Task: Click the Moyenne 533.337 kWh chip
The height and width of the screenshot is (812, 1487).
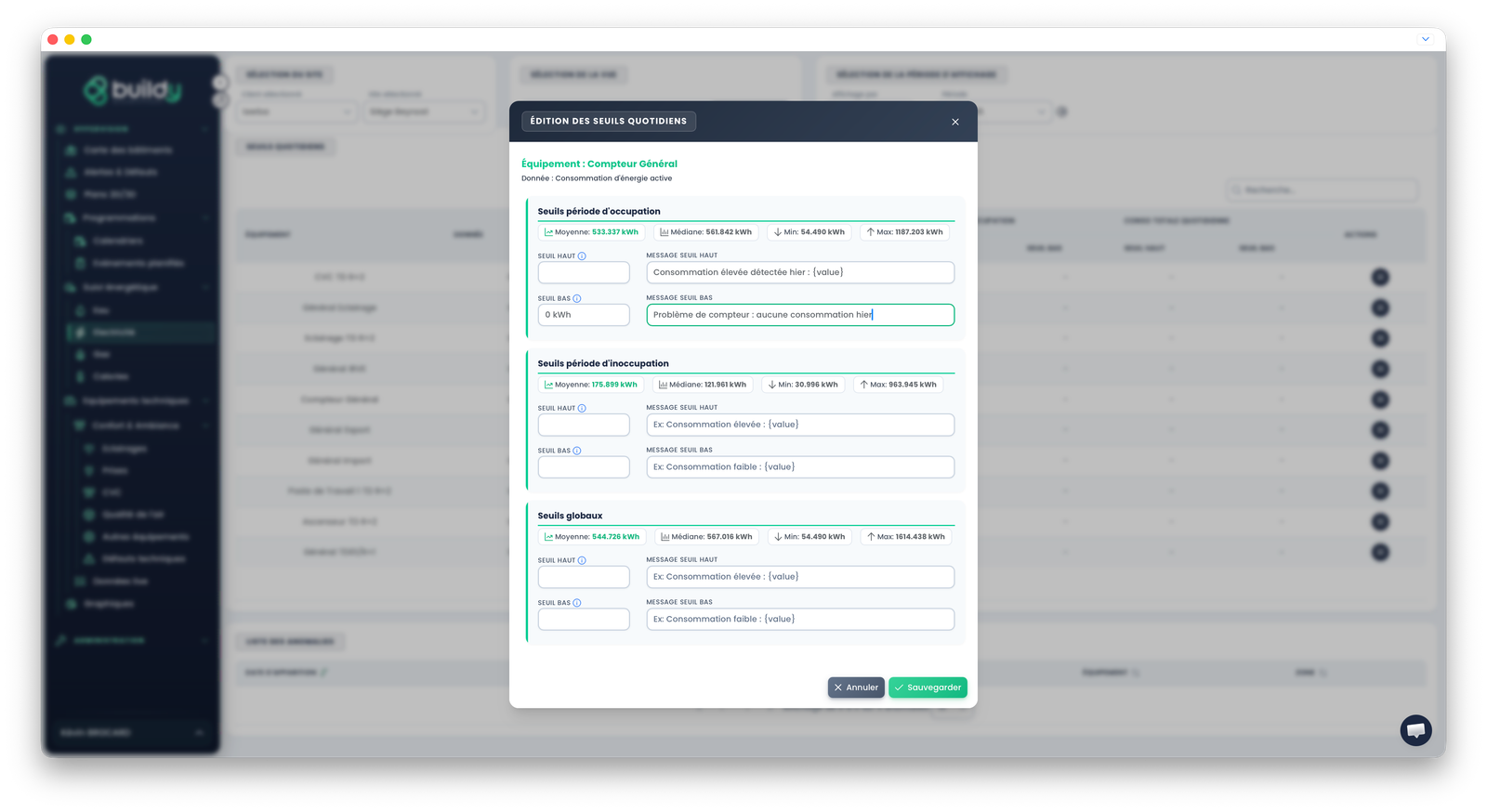Action: pyautogui.click(x=591, y=232)
